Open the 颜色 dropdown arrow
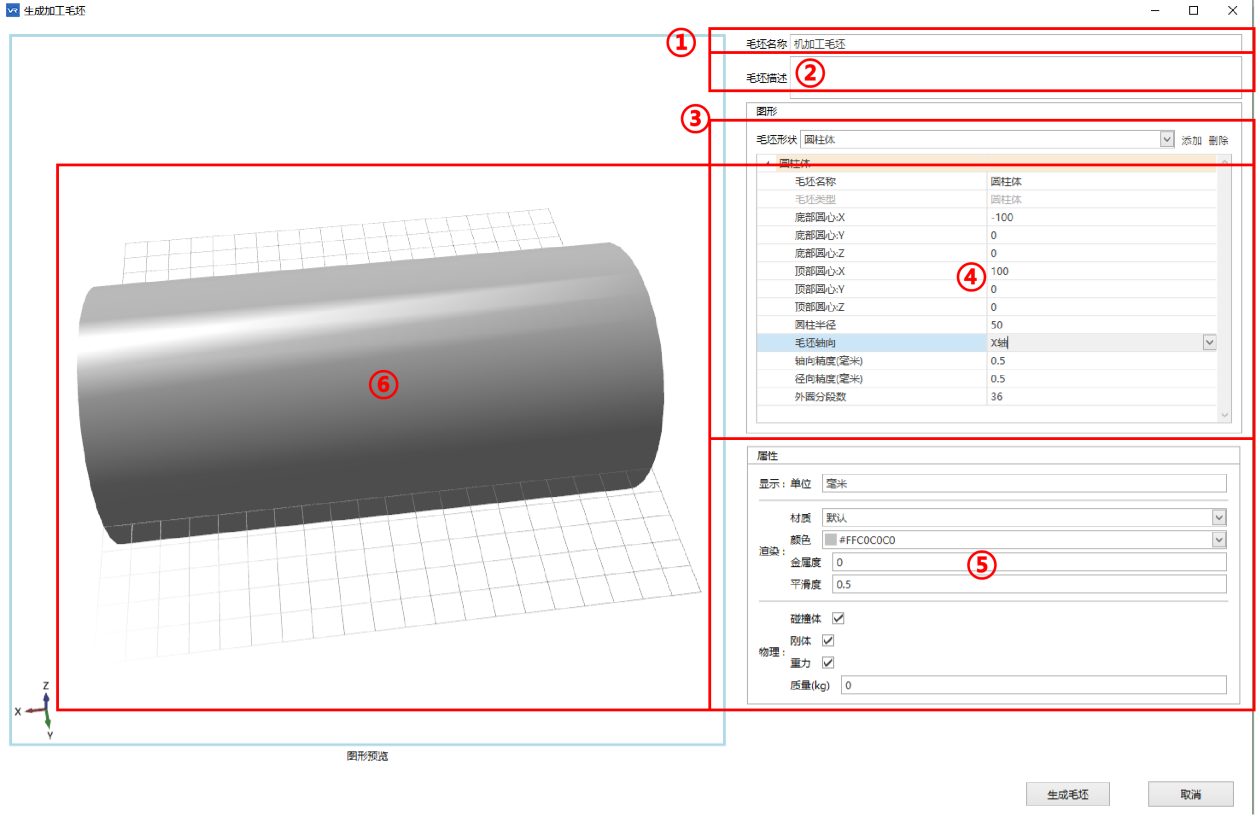Image resolution: width=1256 pixels, height=815 pixels. (x=1219, y=540)
